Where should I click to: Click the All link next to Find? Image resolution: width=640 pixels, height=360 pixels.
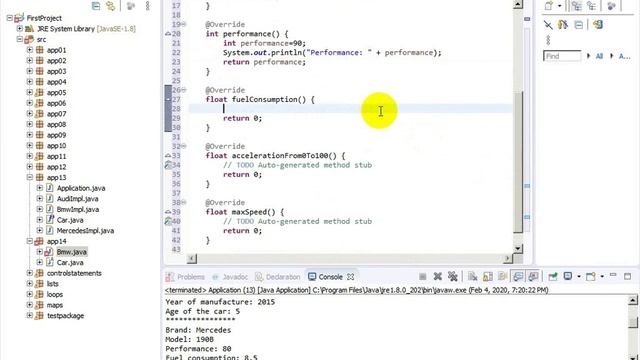click(x=599, y=56)
